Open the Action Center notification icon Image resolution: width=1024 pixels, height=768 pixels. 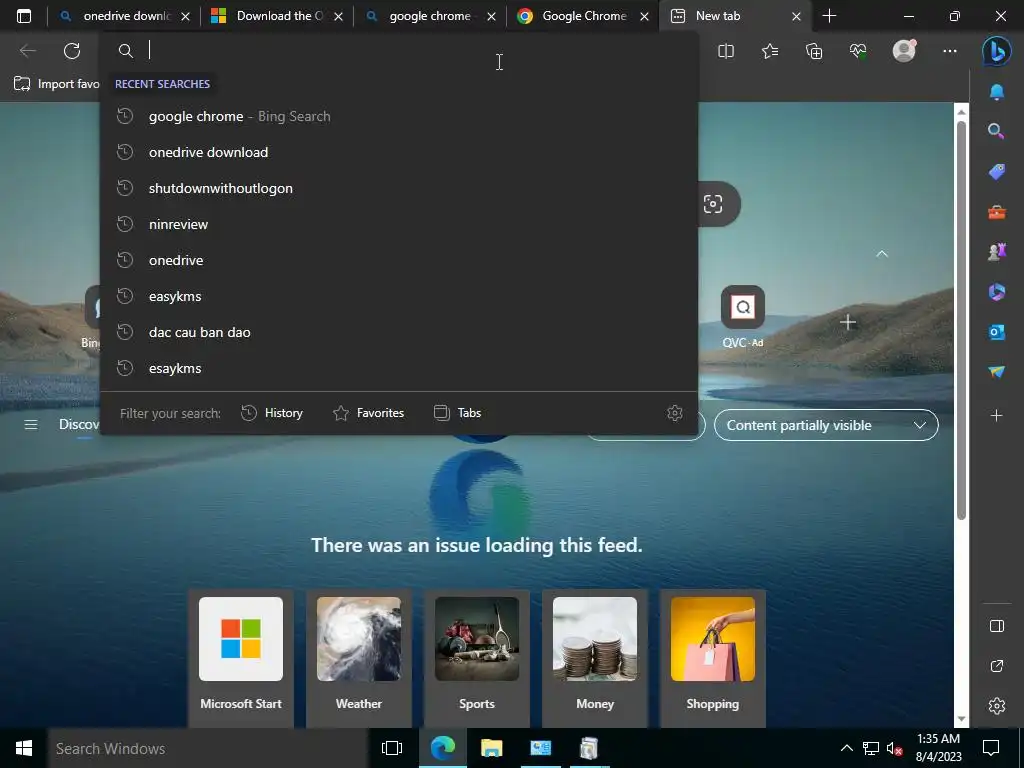point(991,748)
